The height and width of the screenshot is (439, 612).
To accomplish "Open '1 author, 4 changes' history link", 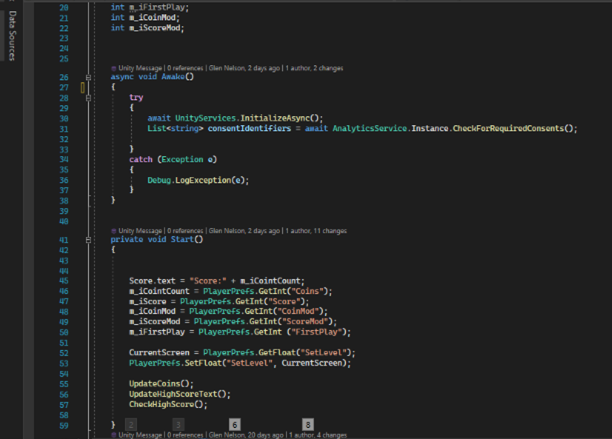I will coord(317,435).
